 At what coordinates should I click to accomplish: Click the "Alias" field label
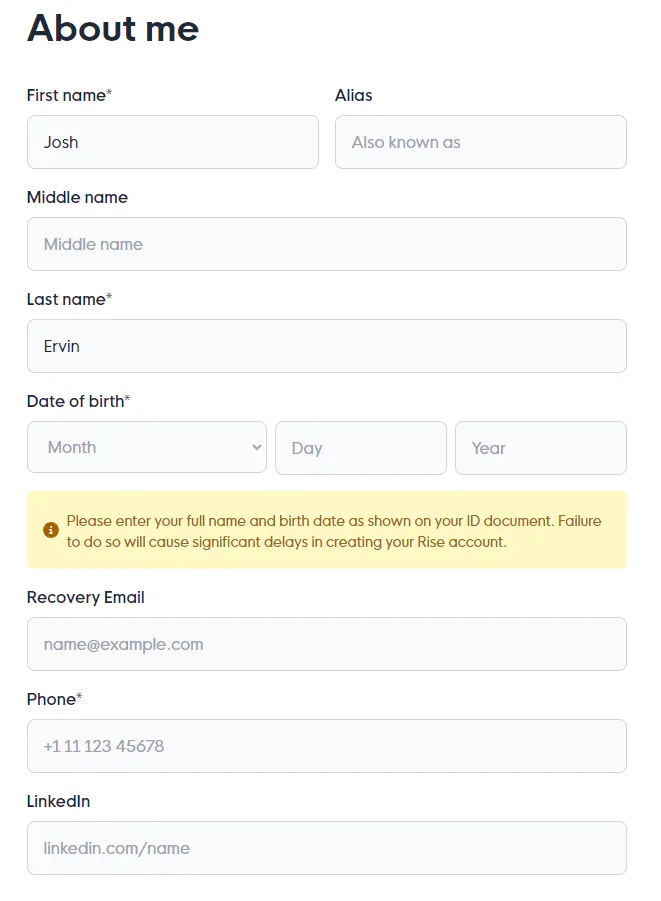[353, 95]
